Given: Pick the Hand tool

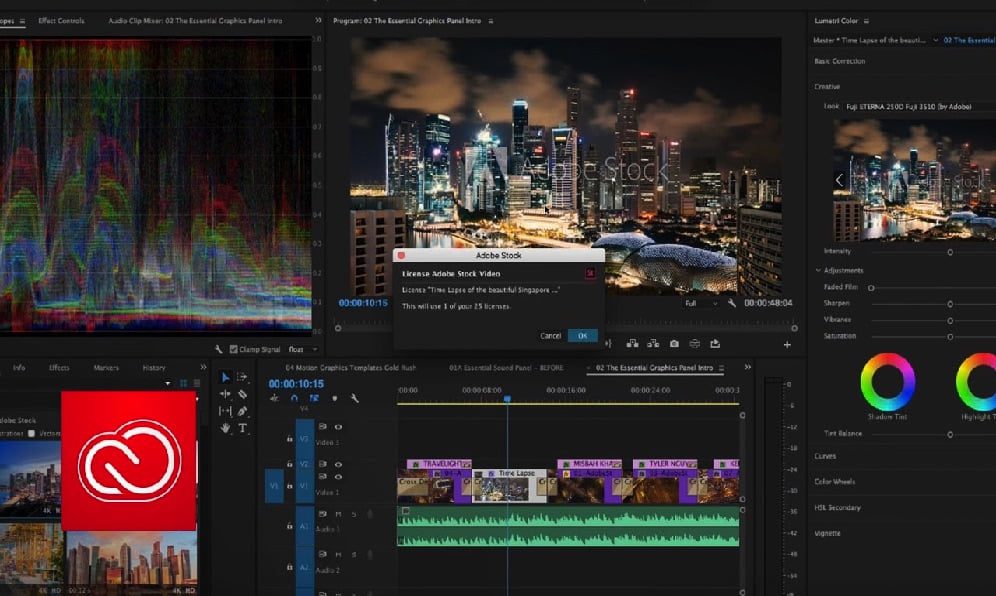Looking at the screenshot, I should click(x=225, y=428).
